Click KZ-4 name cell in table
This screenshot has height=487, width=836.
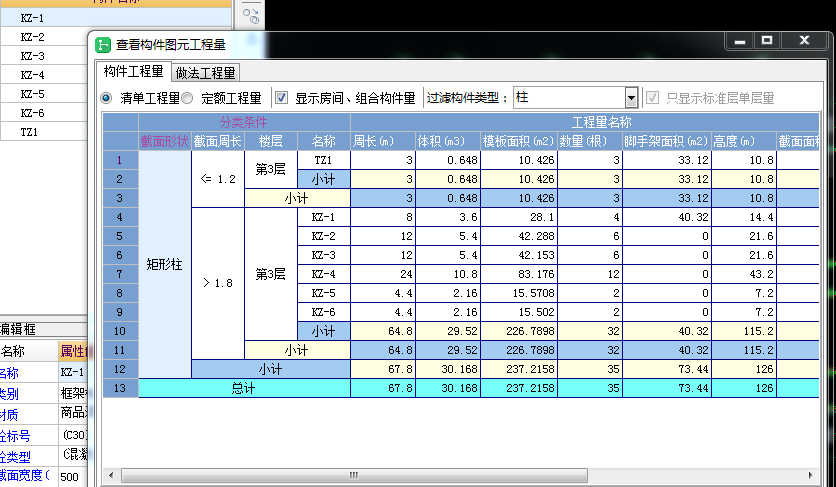point(323,274)
